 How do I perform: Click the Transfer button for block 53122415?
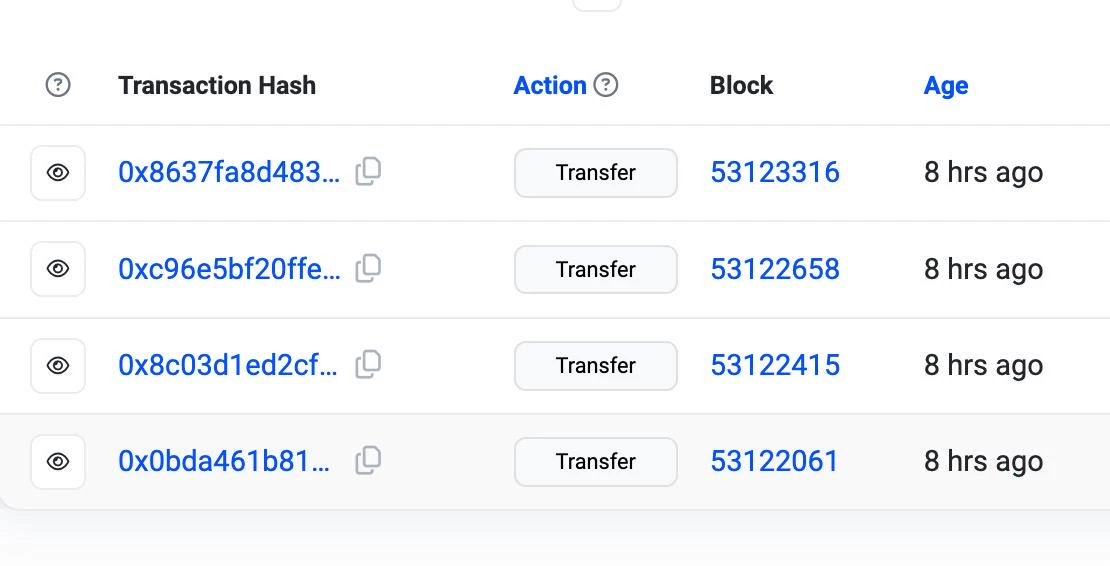coord(596,366)
